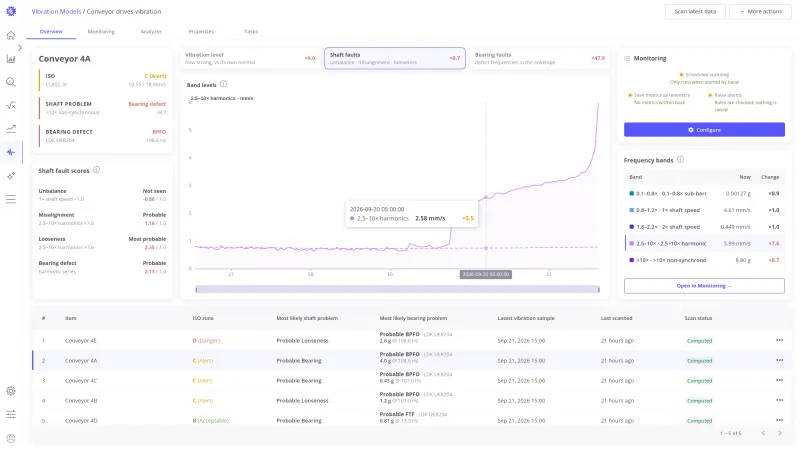The image size is (800, 450).
Task: Click the Looseness fault score row
Action: point(102,243)
